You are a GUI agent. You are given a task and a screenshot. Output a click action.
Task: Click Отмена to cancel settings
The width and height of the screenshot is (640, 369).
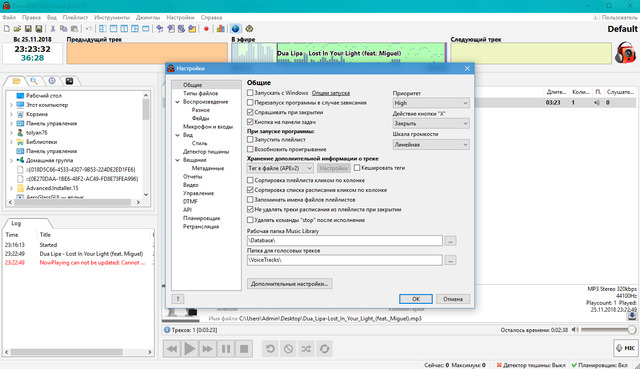coord(453,299)
